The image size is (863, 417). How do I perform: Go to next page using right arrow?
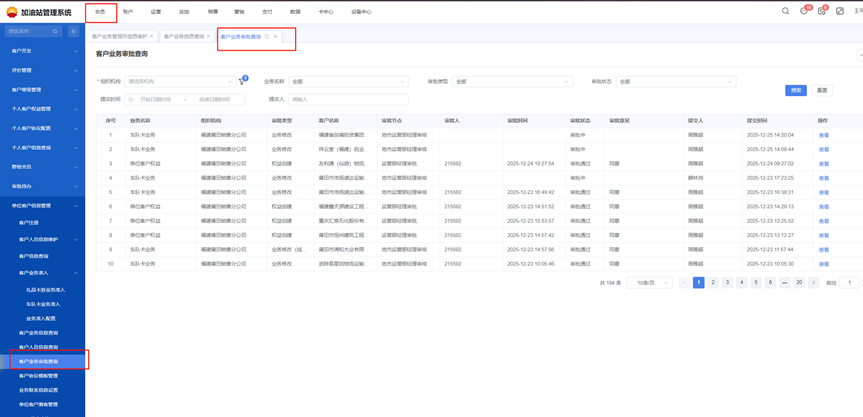(x=814, y=283)
